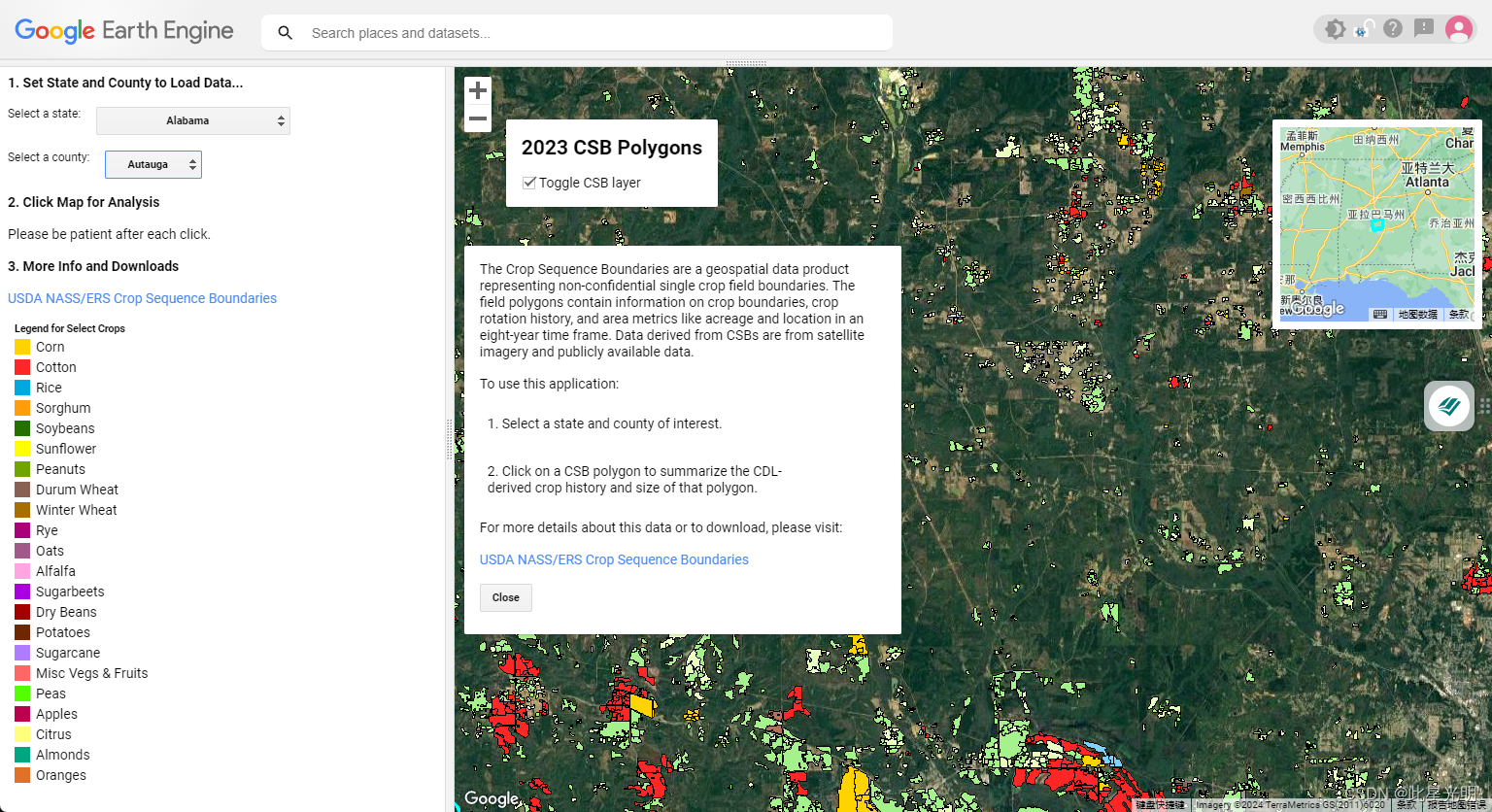Screen dimensions: 1492x812
Task: Click the Sugarcane legend label
Action: click(68, 653)
